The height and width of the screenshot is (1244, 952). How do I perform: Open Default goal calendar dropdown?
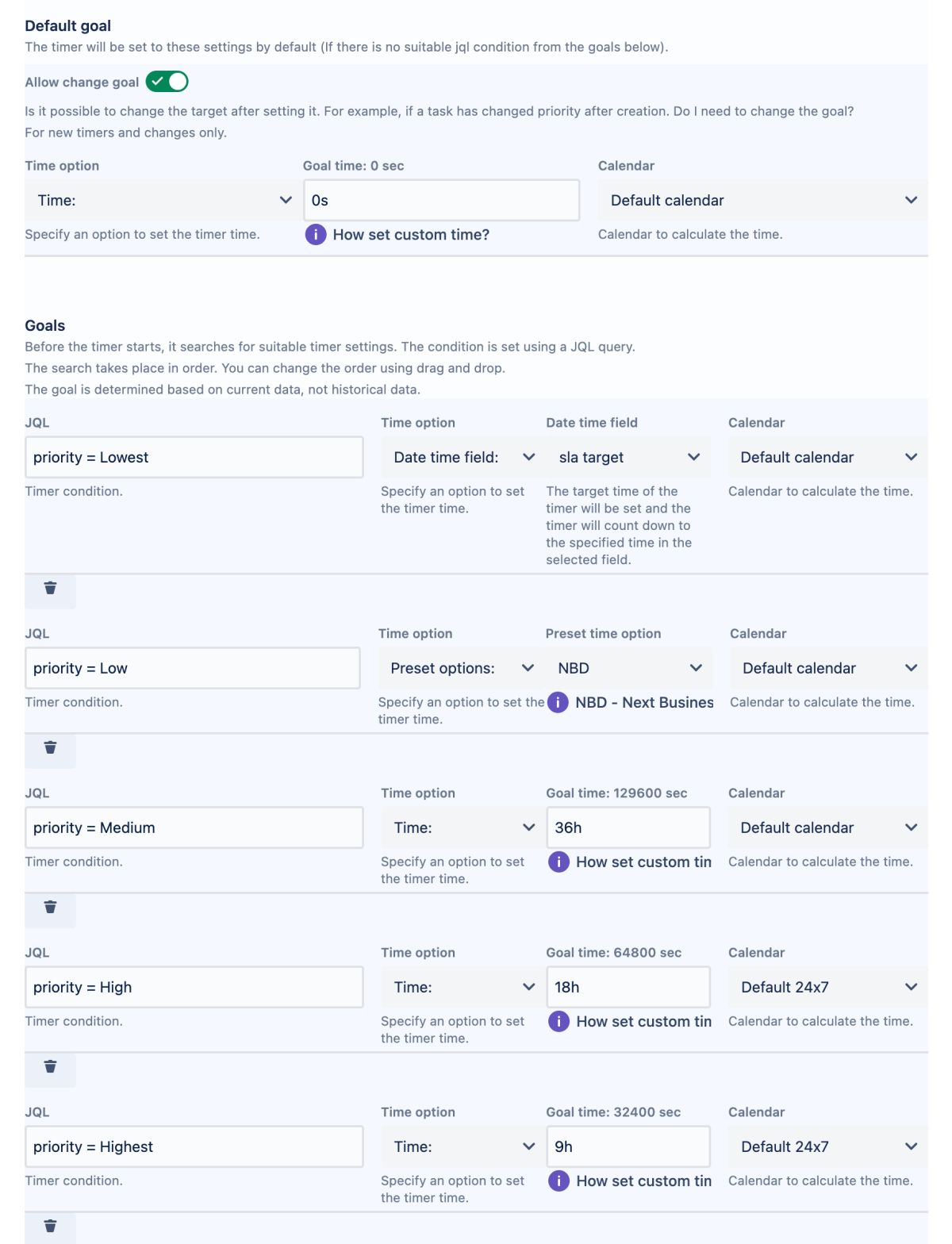(762, 201)
